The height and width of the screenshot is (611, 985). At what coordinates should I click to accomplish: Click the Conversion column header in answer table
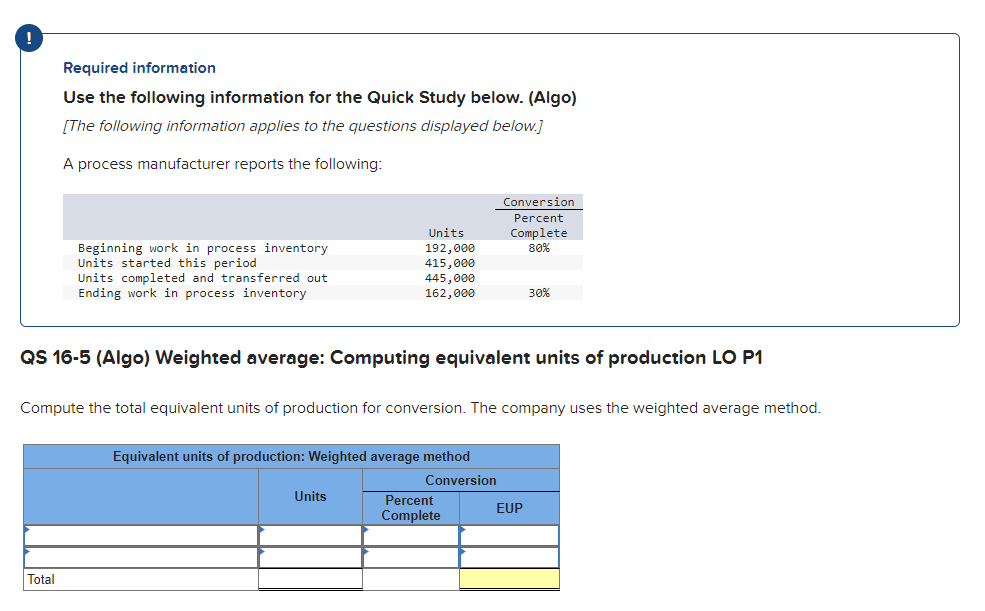461,480
